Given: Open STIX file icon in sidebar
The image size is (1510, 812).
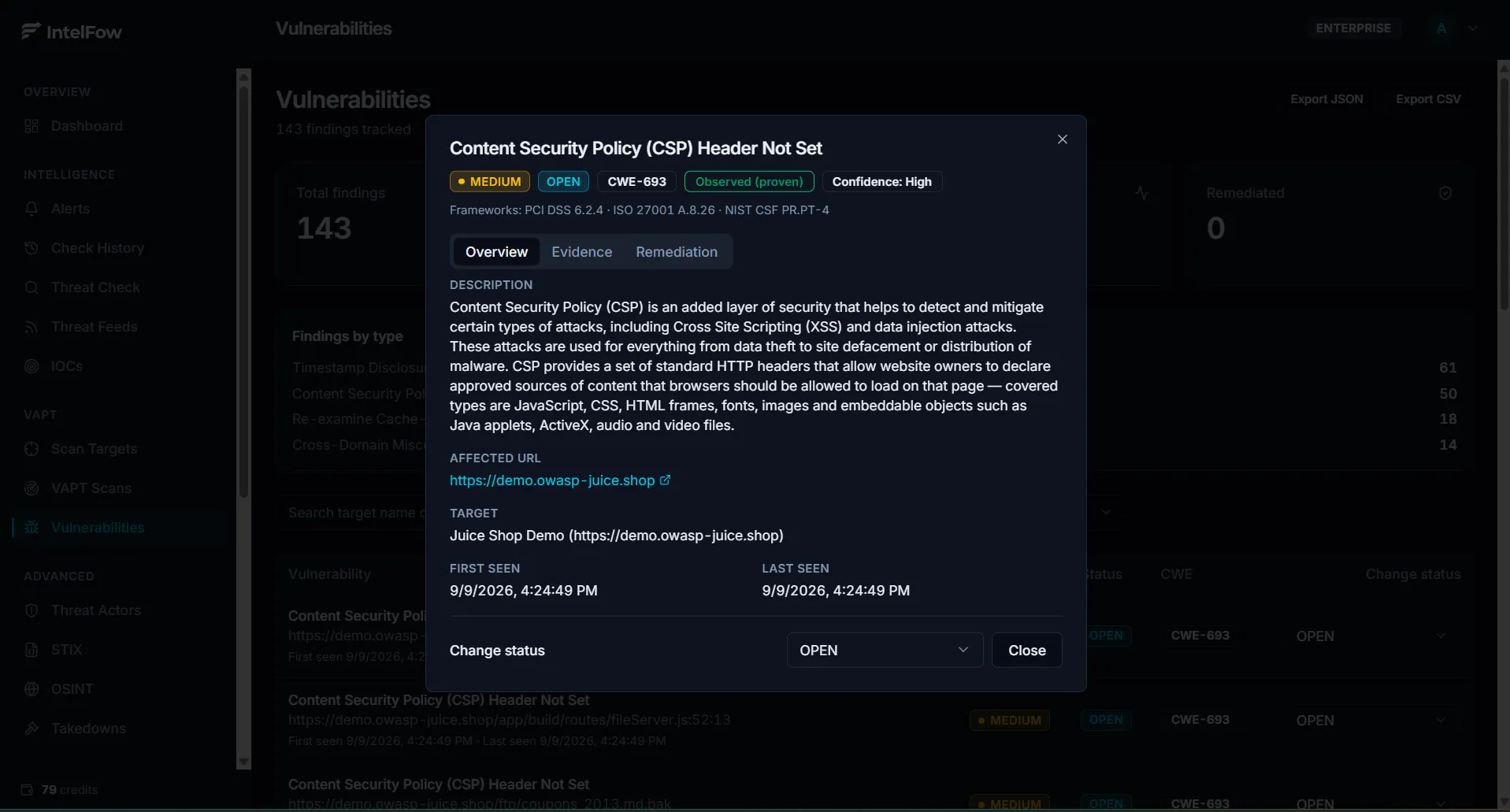Looking at the screenshot, I should (32, 650).
